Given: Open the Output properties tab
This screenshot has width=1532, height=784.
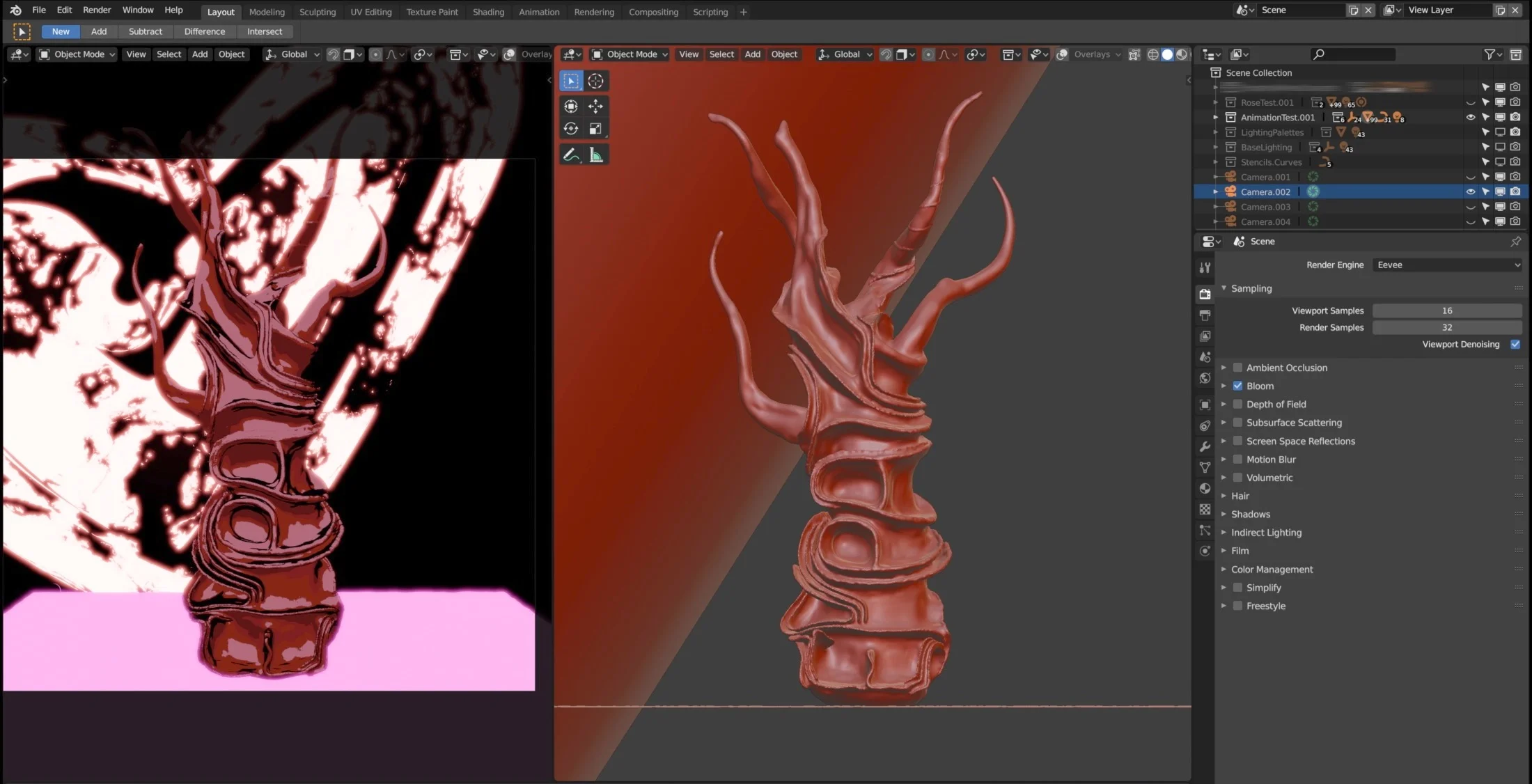Looking at the screenshot, I should click(1205, 315).
